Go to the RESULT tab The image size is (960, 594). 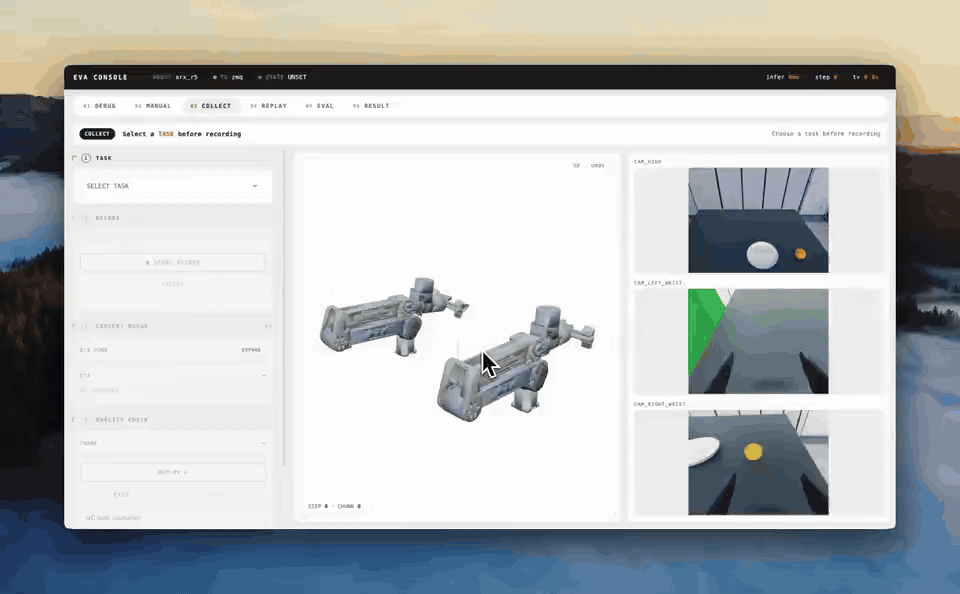371,106
